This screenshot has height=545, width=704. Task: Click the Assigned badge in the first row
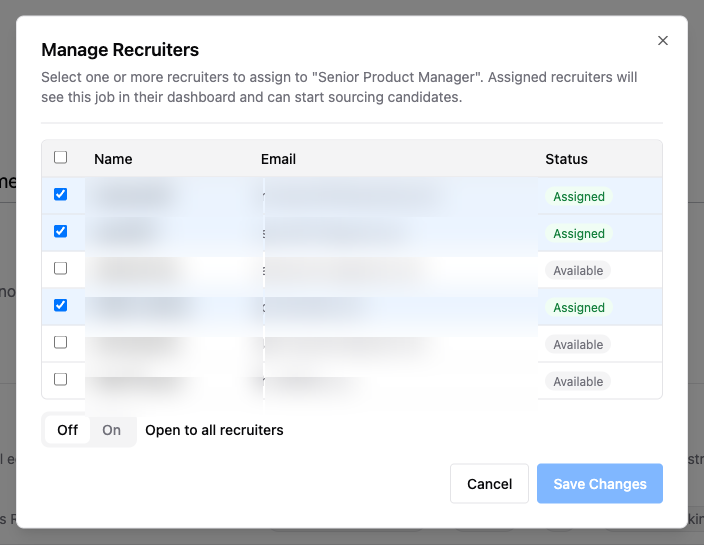tap(579, 197)
